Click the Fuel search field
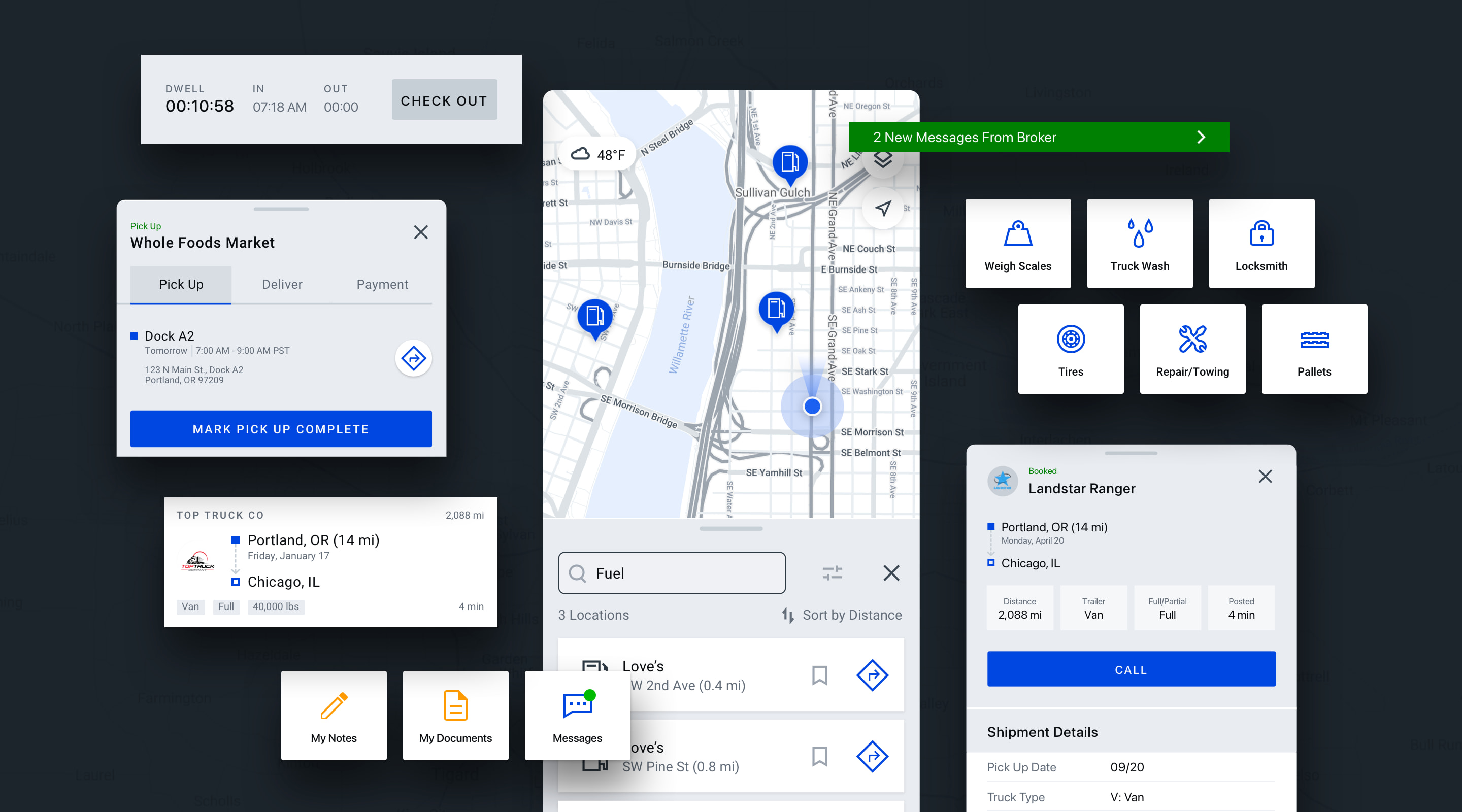This screenshot has width=1462, height=812. pyautogui.click(x=672, y=573)
